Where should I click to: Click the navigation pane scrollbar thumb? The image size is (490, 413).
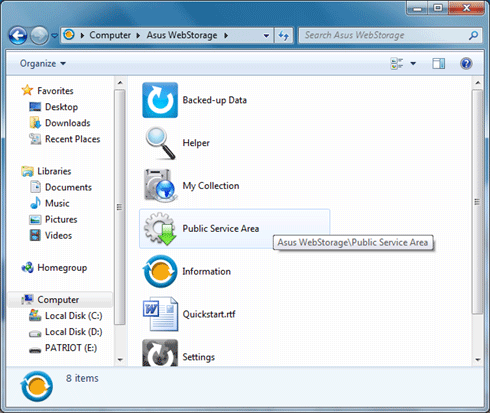pos(120,207)
